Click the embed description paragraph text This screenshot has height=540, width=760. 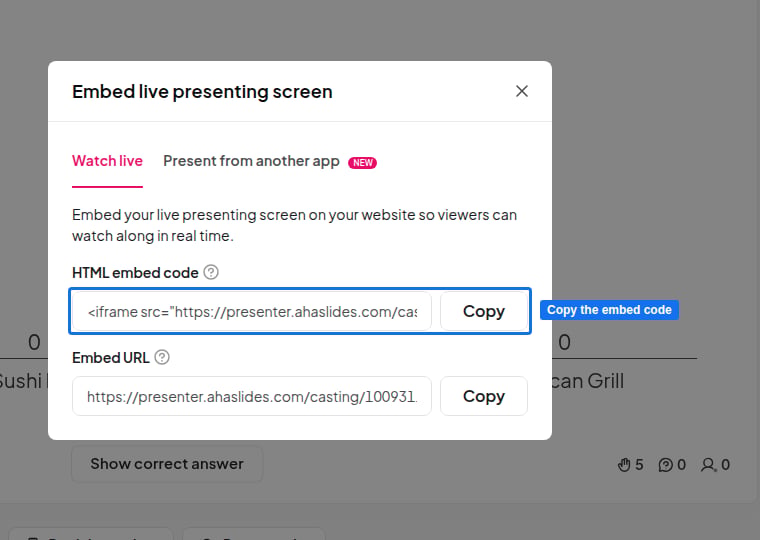(x=294, y=225)
